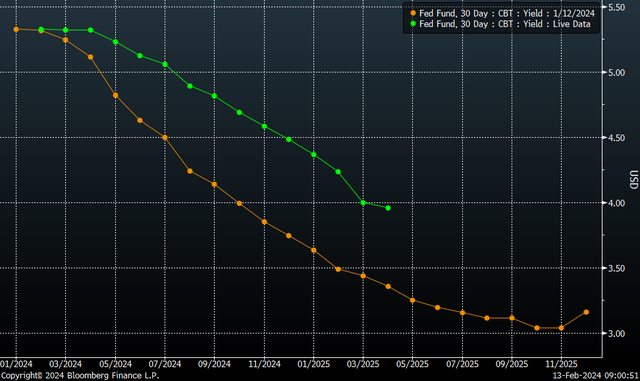Click the Bloomberg Finance L.P. copyright text
Viewport: 640px width, 381px height.
tap(80, 375)
